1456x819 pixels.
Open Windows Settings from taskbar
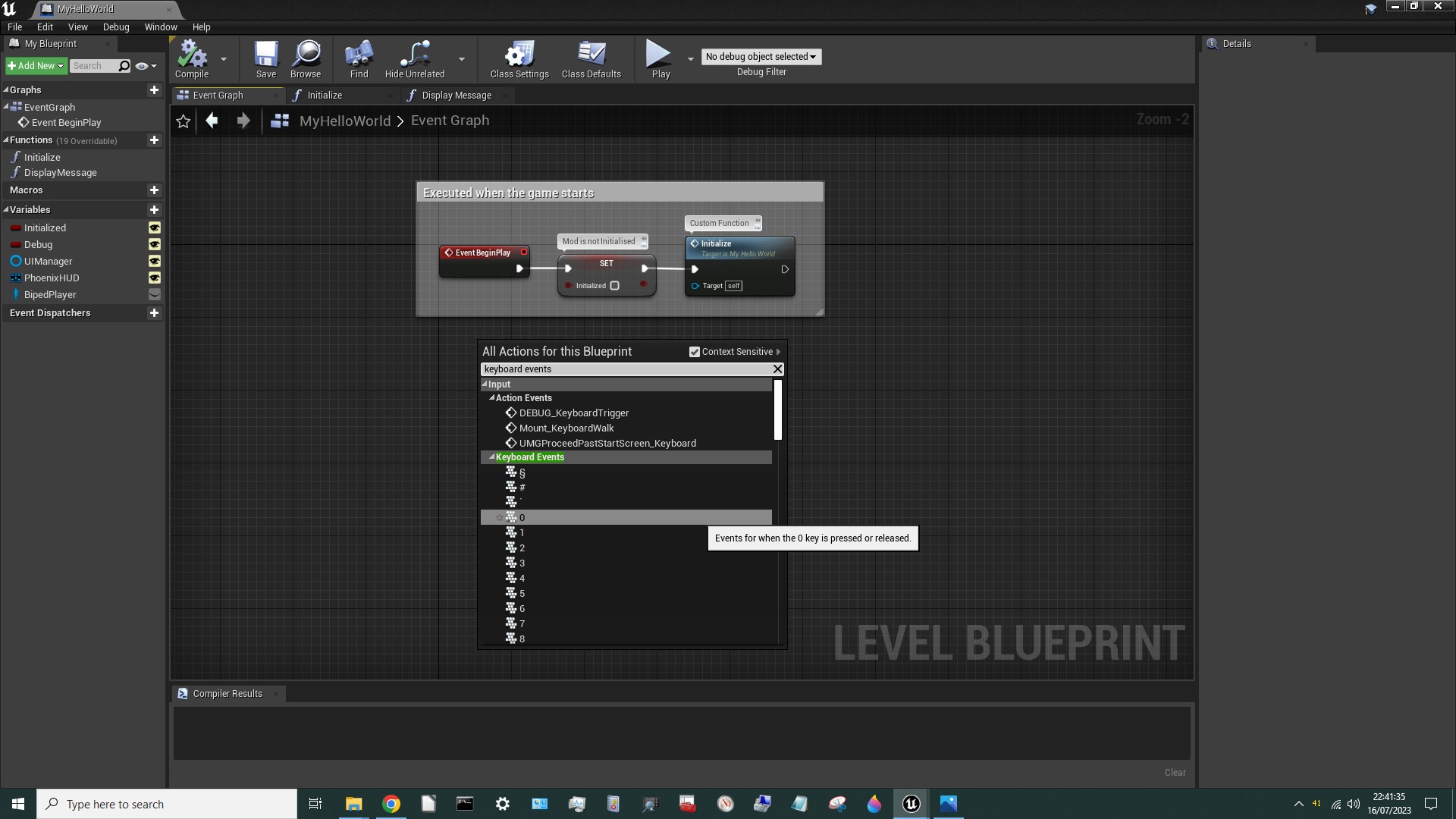pos(503,804)
